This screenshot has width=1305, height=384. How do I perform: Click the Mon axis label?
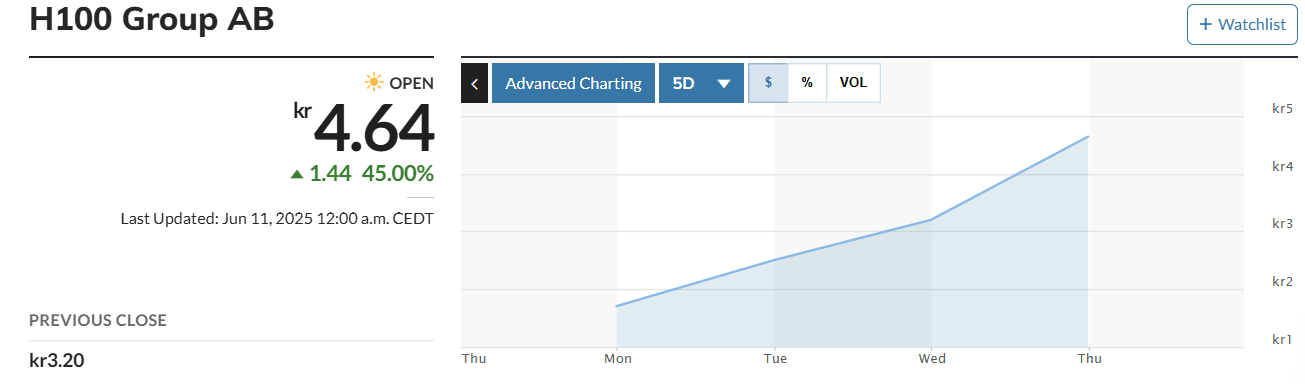tap(617, 358)
